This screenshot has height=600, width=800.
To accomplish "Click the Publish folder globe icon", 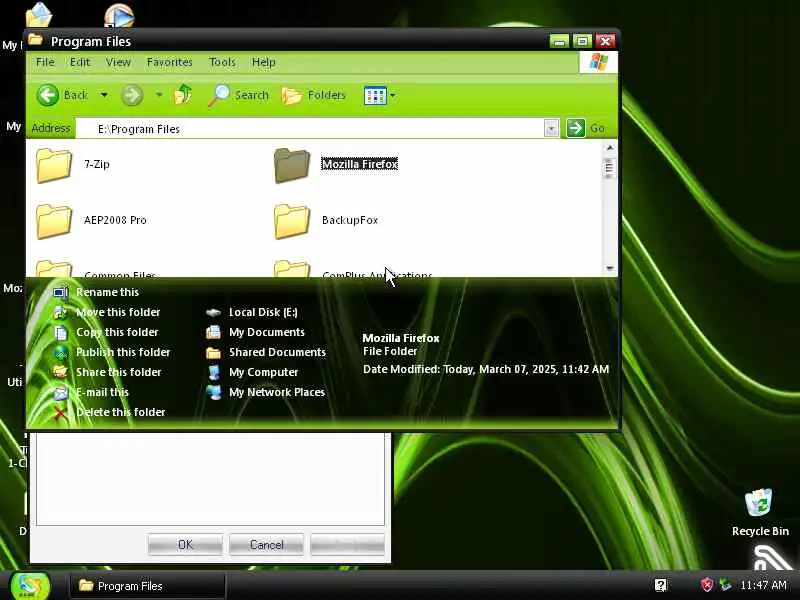I will [x=60, y=353].
